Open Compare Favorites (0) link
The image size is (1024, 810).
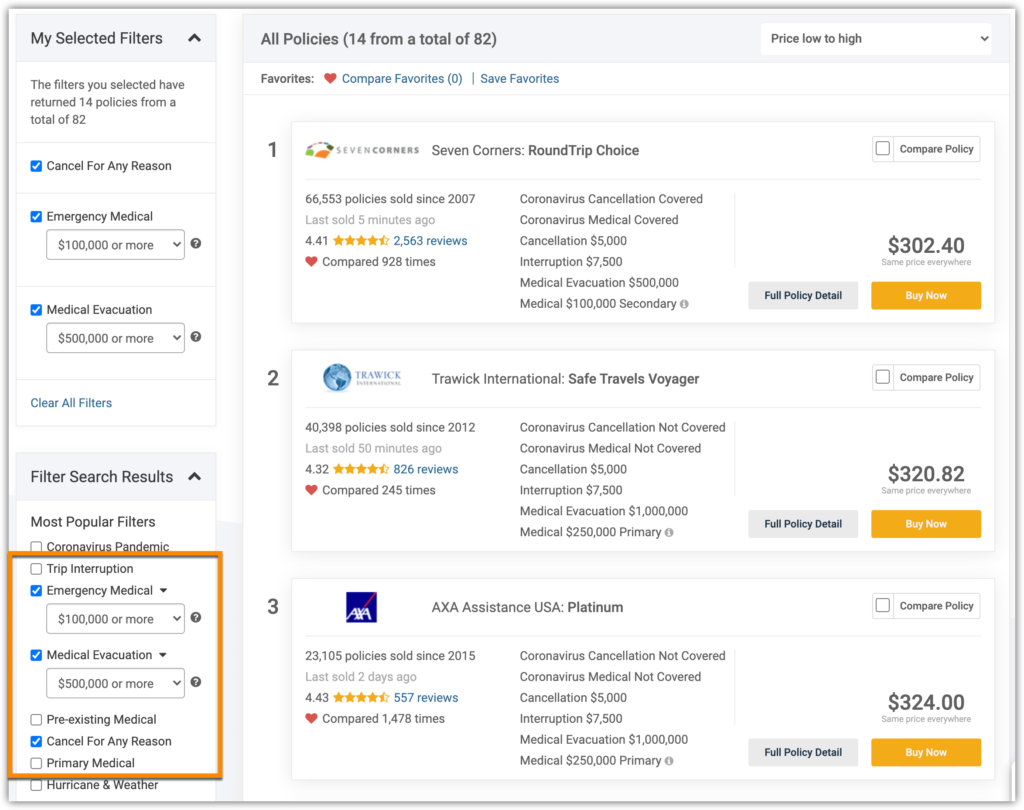[x=402, y=78]
